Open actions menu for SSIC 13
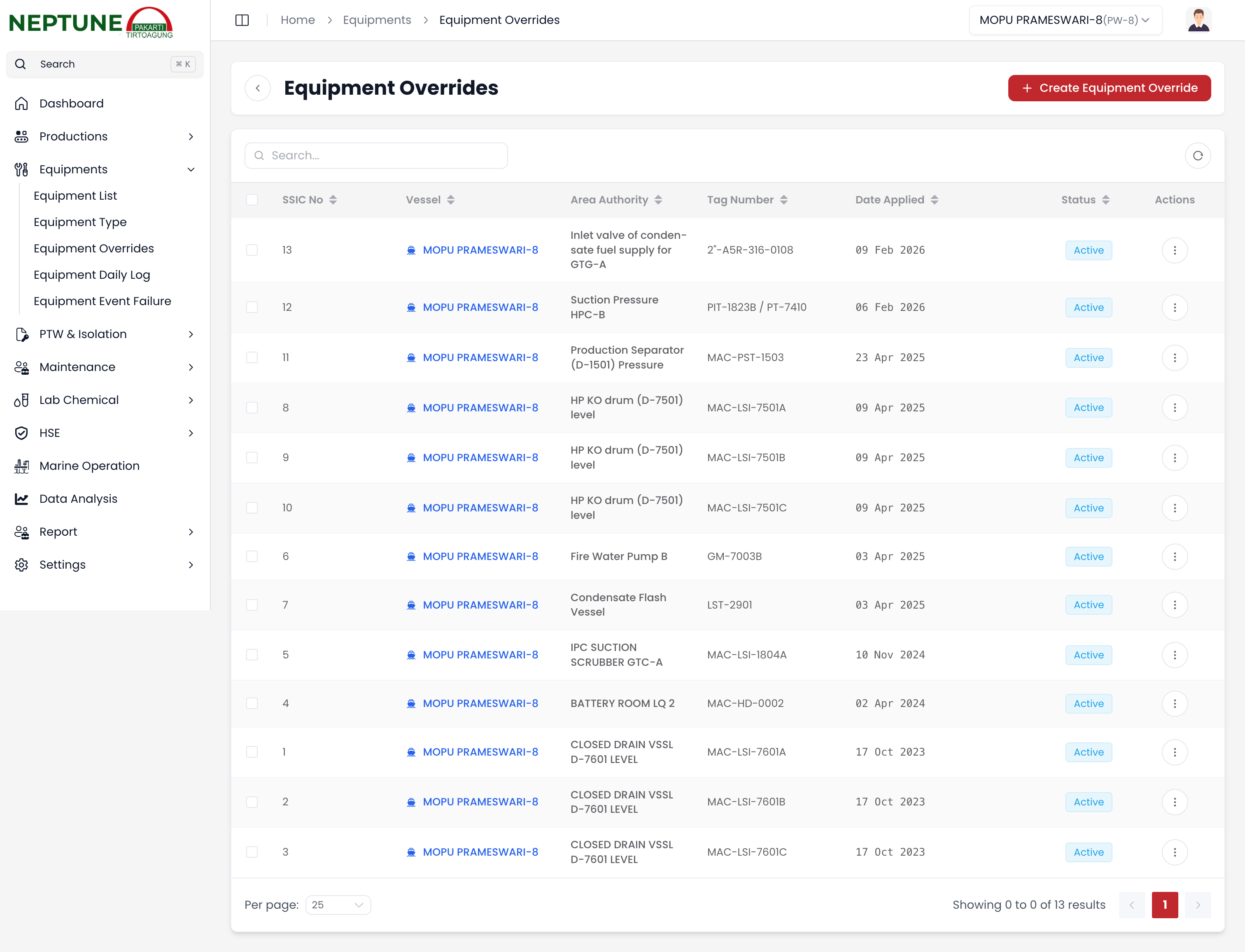Viewport: 1245px width, 952px height. 1174,250
